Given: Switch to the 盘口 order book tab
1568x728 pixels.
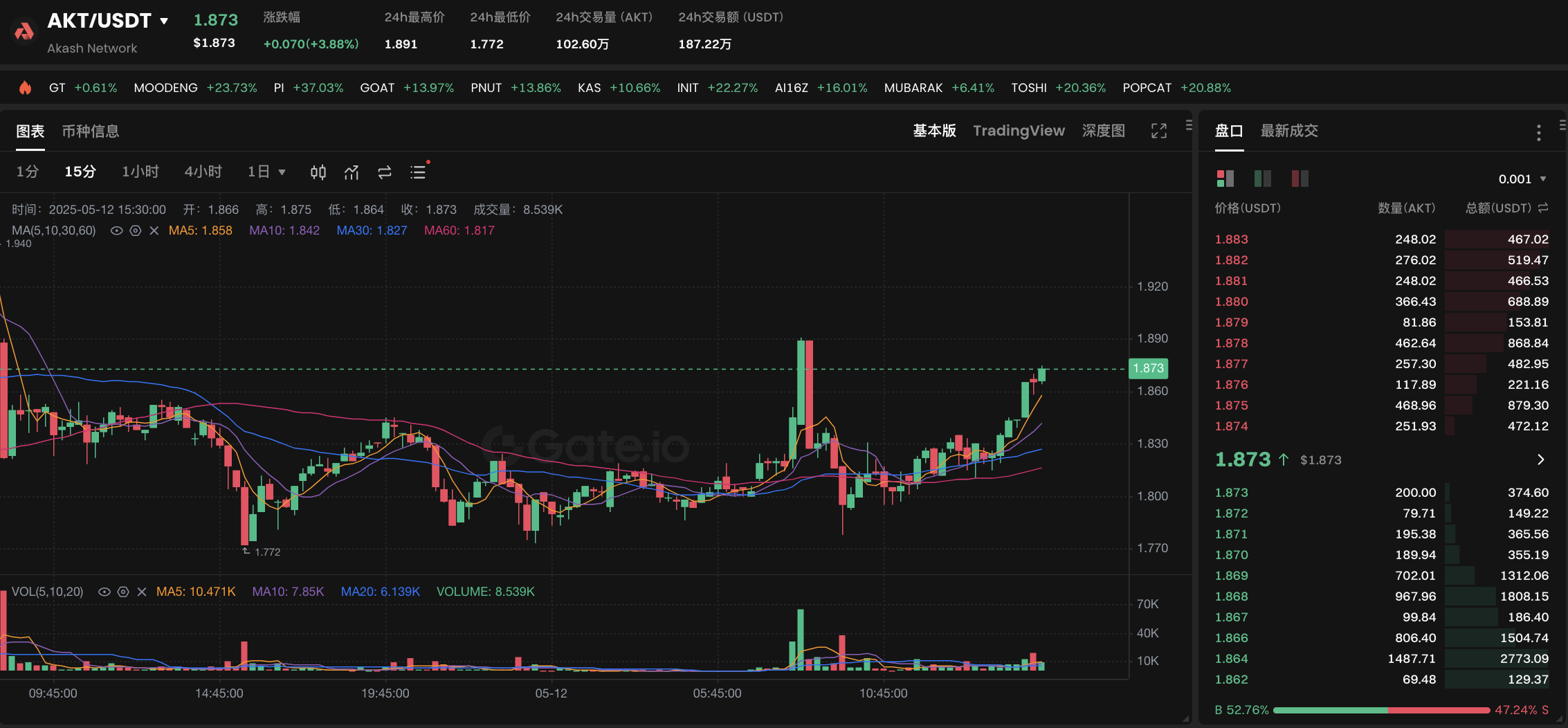Looking at the screenshot, I should (x=1230, y=131).
